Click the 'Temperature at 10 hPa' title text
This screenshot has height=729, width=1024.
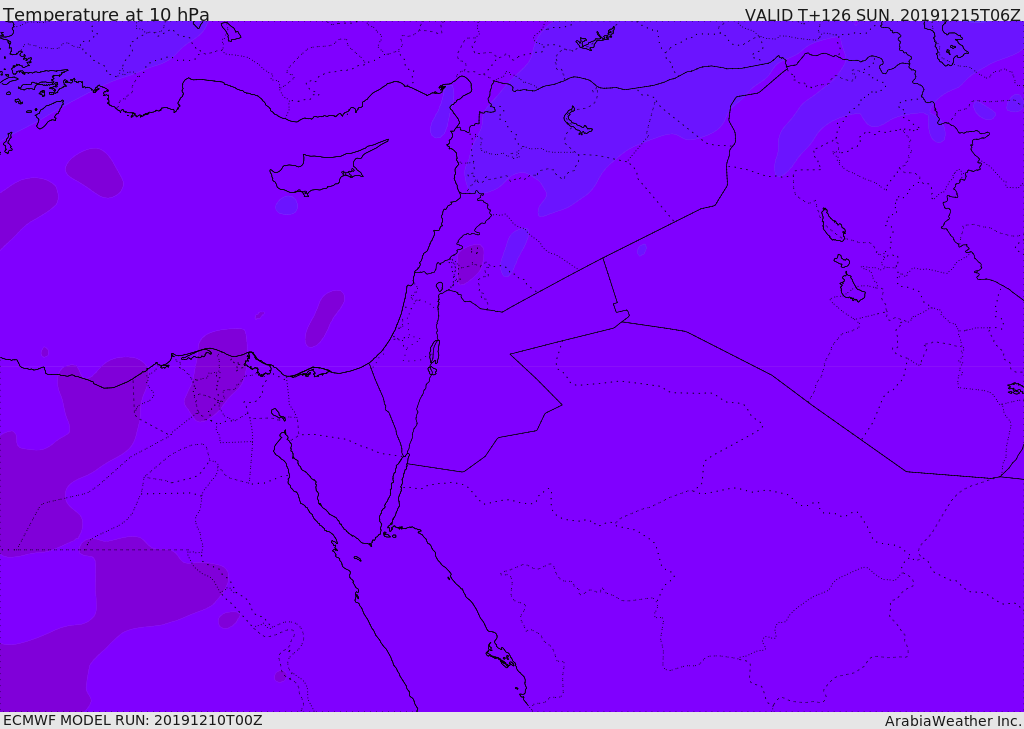106,14
